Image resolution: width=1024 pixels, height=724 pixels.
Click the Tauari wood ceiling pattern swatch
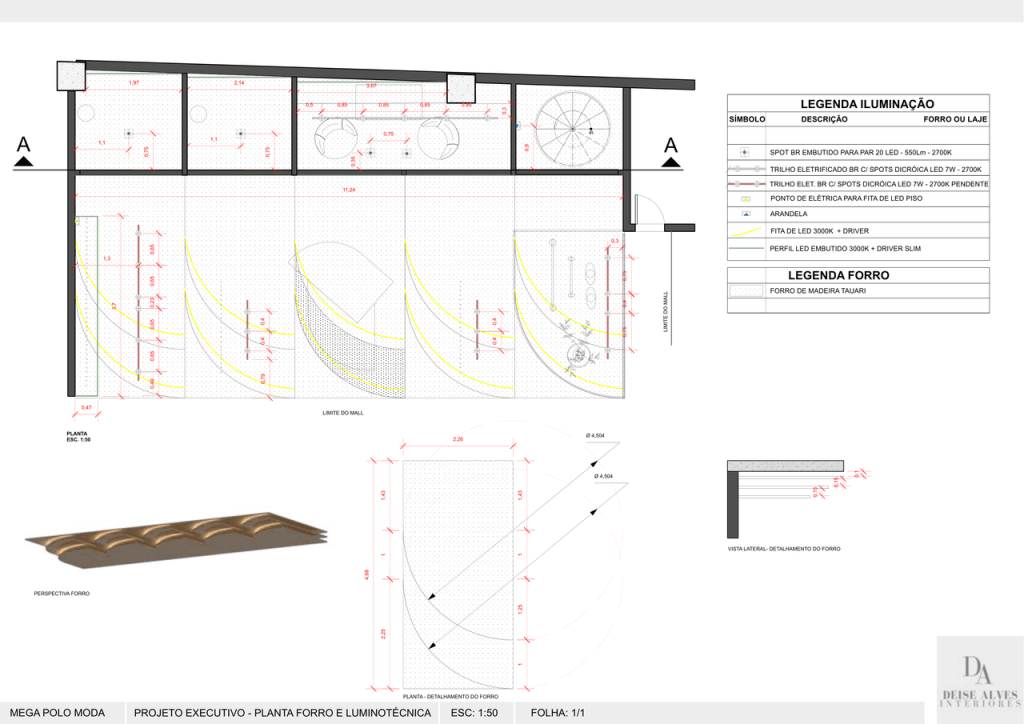(x=746, y=291)
